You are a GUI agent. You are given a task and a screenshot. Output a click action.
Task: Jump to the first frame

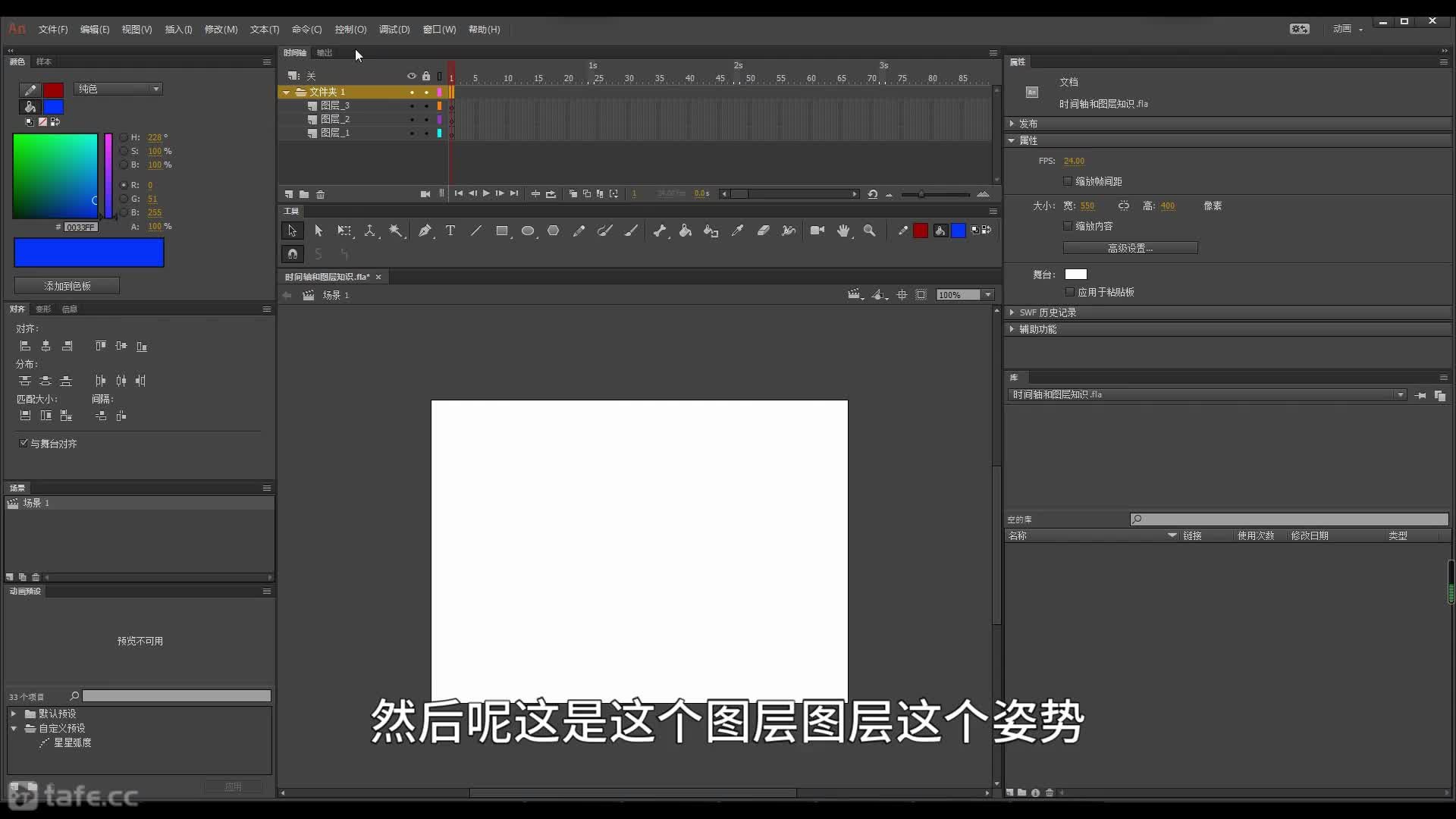[x=459, y=193]
